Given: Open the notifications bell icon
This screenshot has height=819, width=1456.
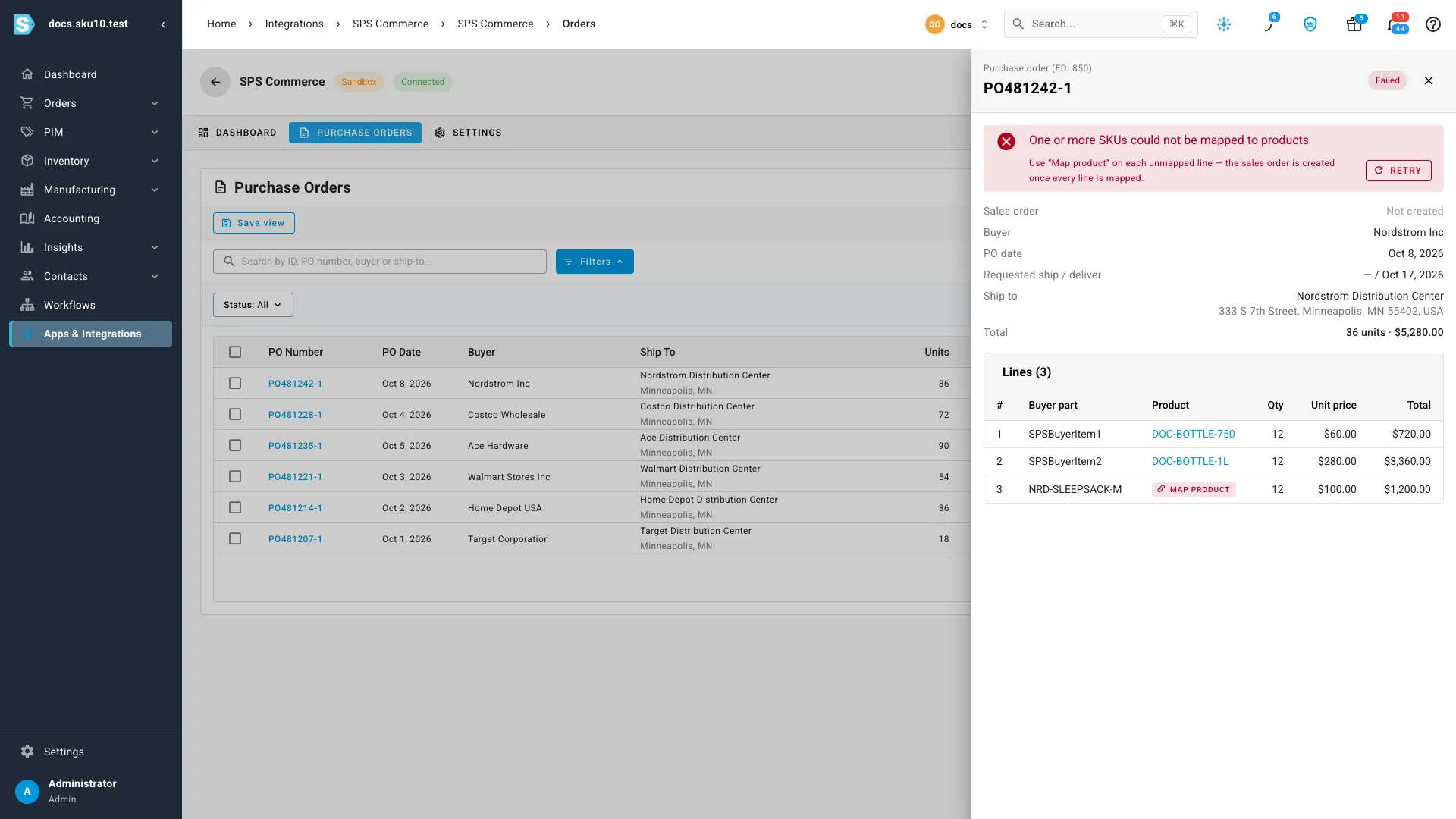Looking at the screenshot, I should (1394, 24).
